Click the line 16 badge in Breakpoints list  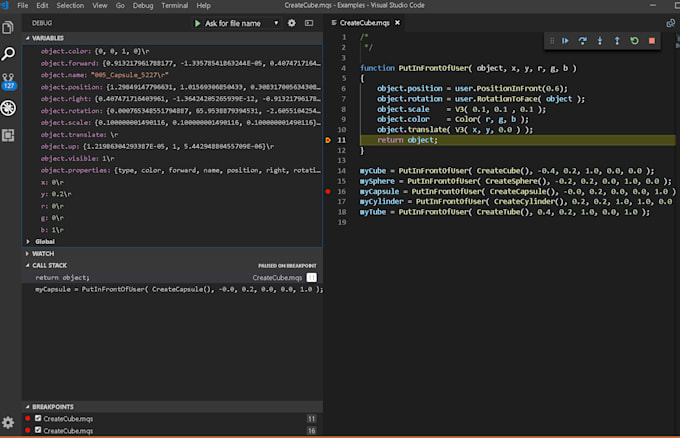pyautogui.click(x=311, y=430)
